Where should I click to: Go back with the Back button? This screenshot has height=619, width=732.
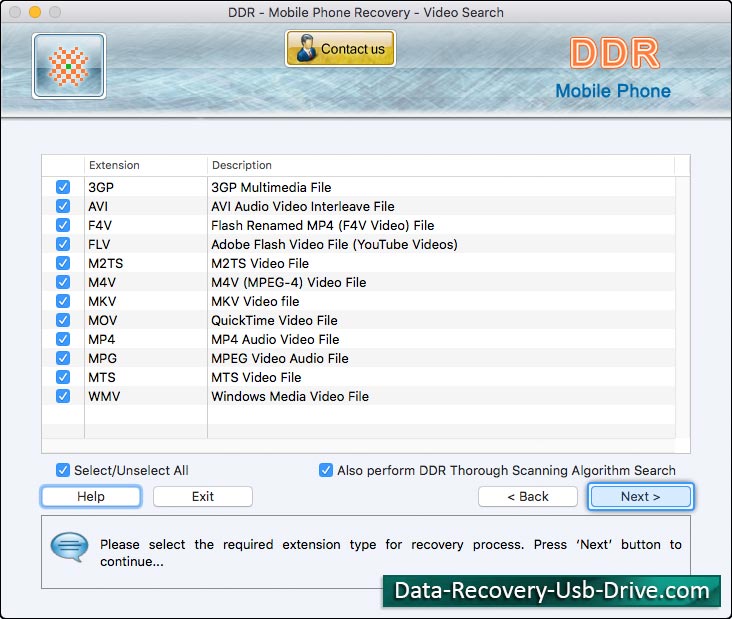coord(528,496)
